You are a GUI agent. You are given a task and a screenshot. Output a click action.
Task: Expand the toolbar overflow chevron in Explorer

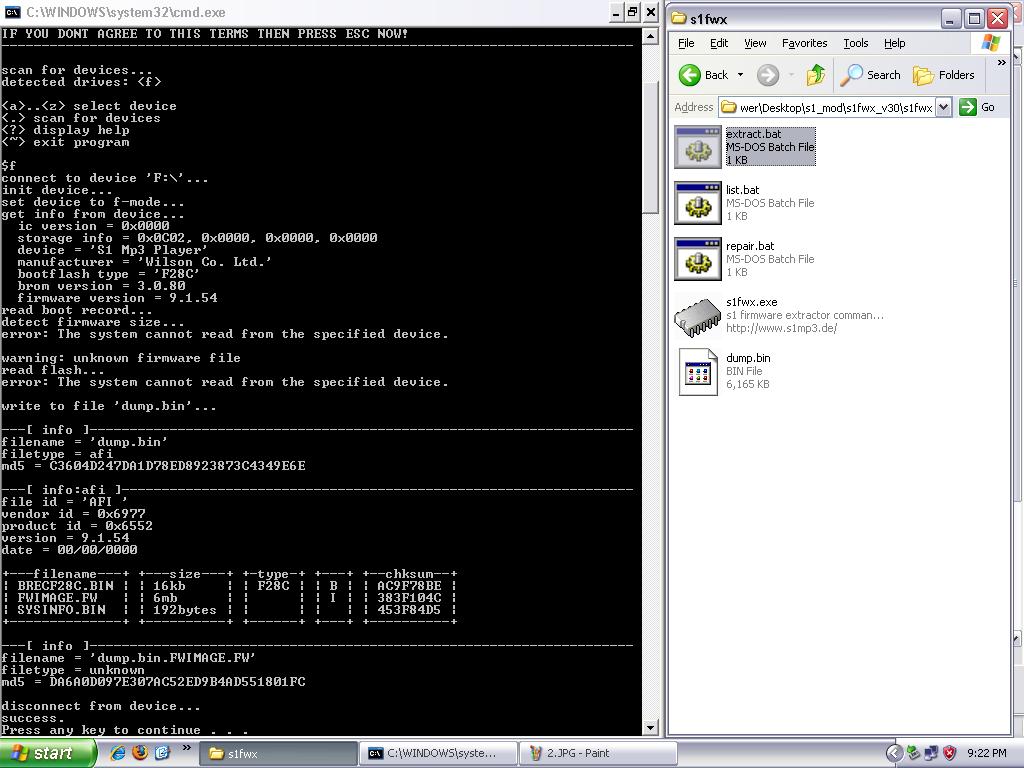pyautogui.click(x=1001, y=63)
